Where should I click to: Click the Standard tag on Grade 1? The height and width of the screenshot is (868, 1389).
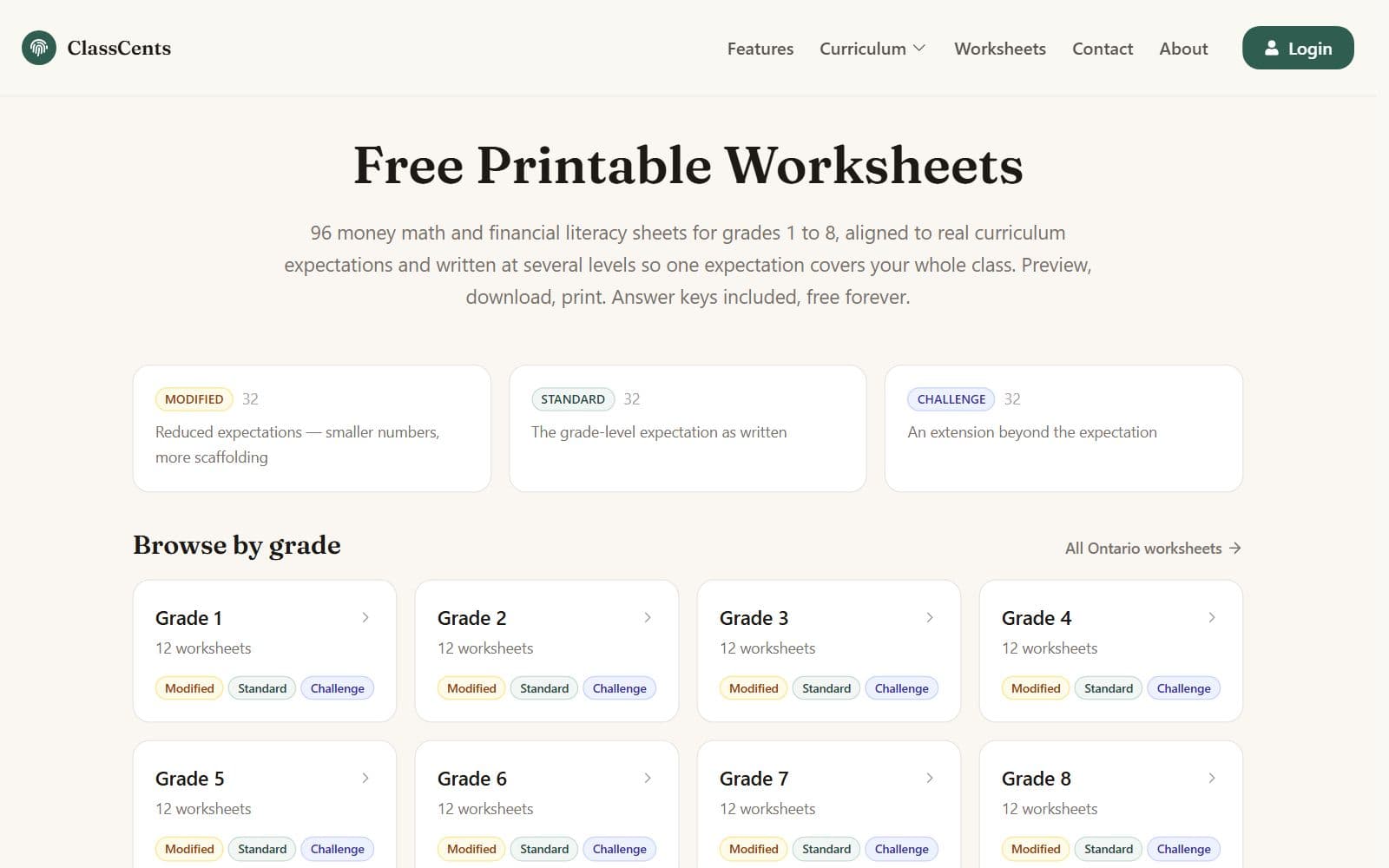click(x=262, y=688)
